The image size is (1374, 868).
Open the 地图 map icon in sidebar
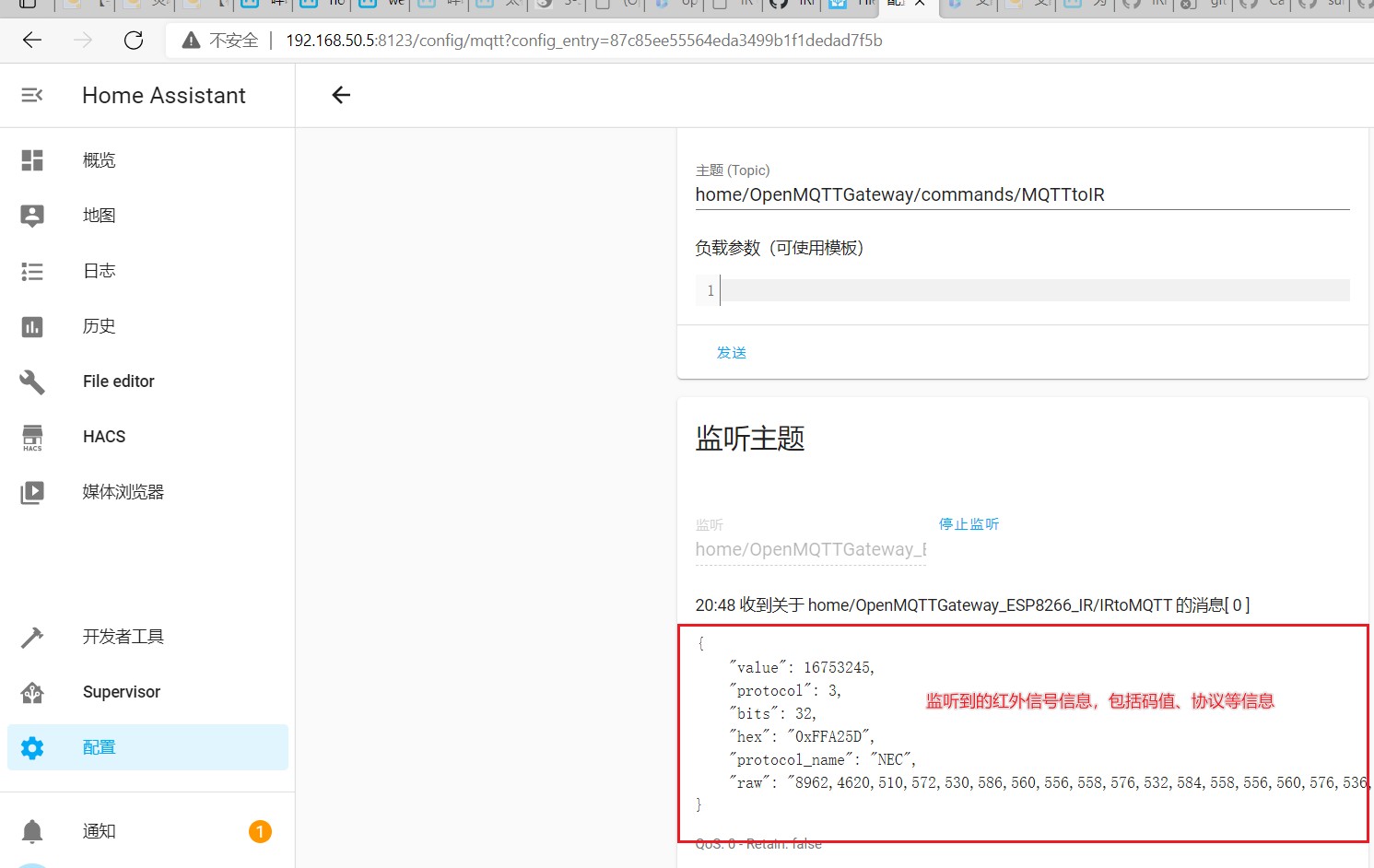31,215
